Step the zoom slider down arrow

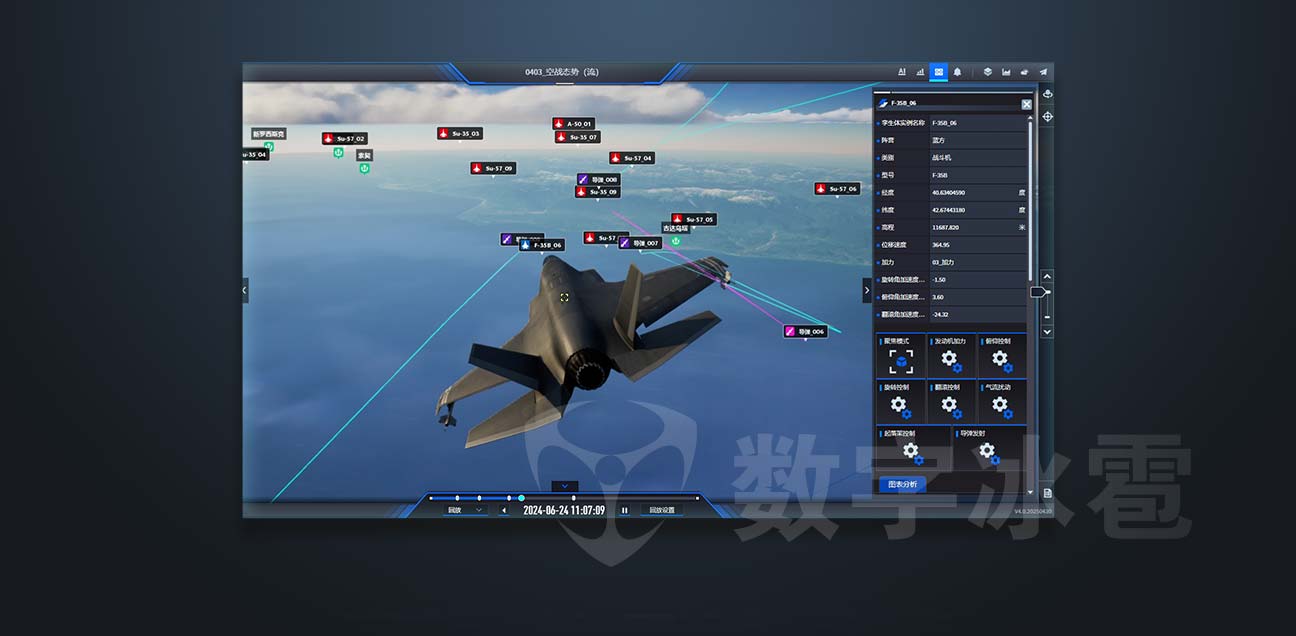[x=1047, y=331]
